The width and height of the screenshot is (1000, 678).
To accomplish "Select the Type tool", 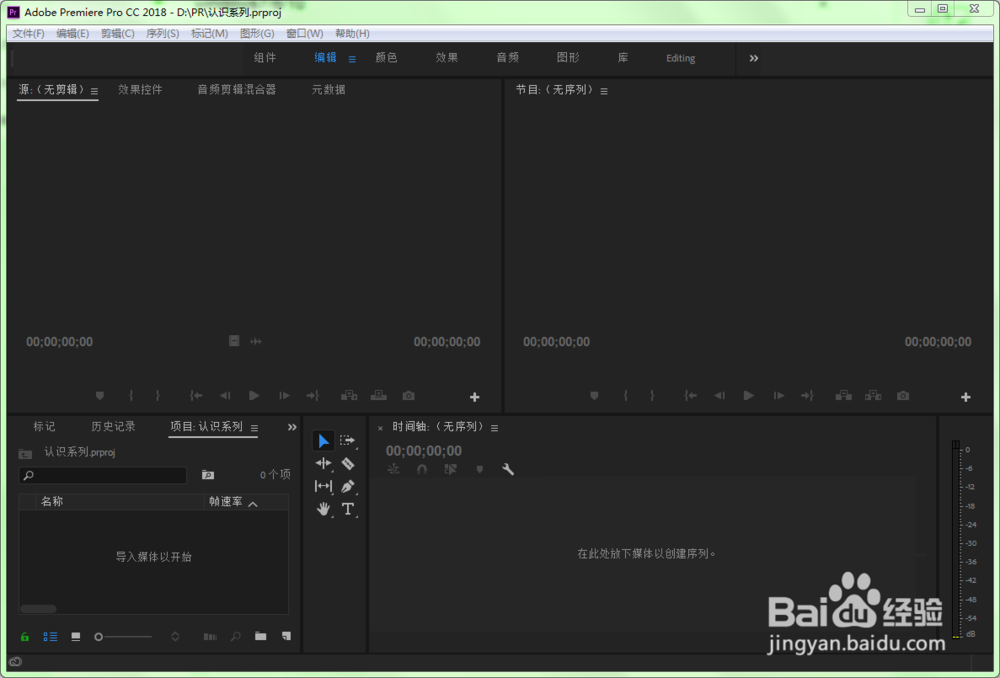I will (348, 509).
